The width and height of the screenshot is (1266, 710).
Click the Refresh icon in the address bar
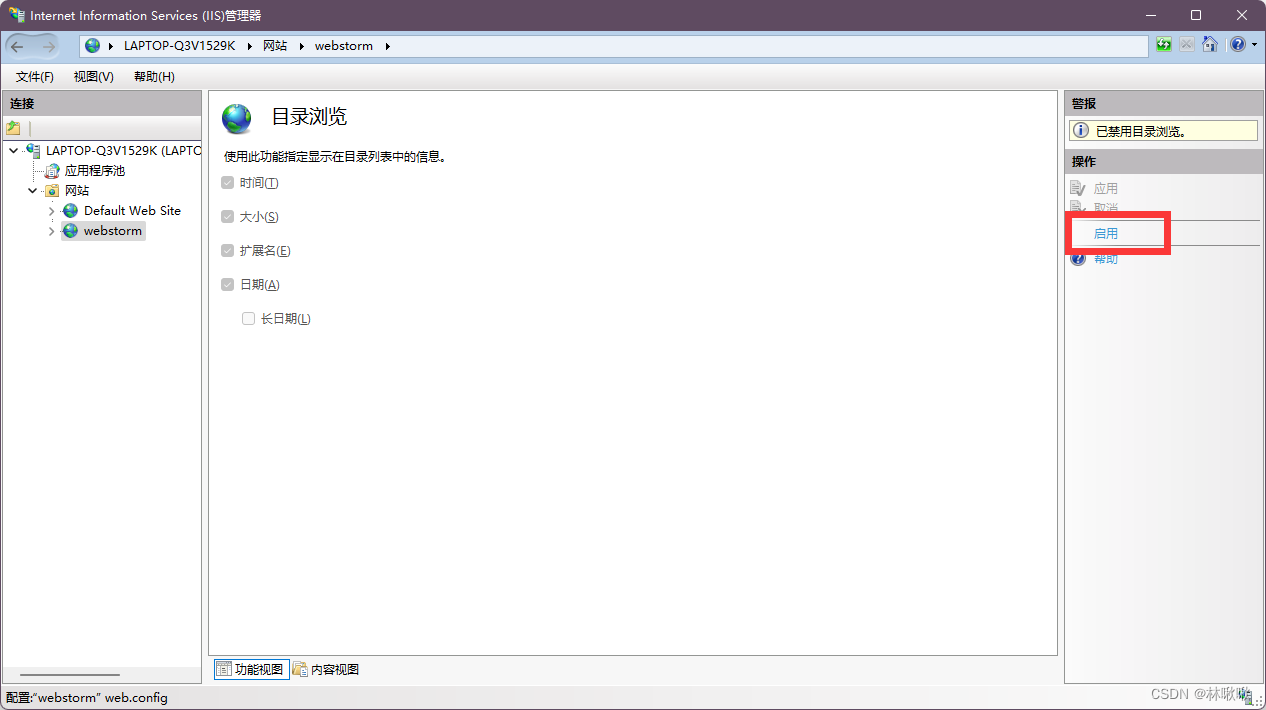(1163, 44)
